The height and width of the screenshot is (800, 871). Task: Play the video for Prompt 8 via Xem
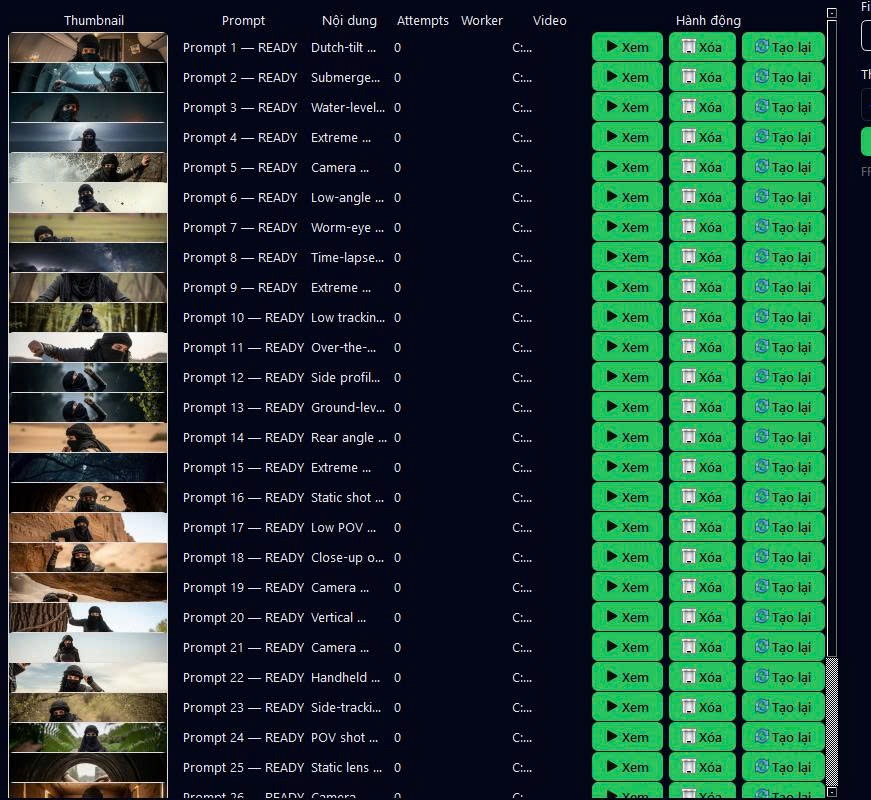coord(627,257)
